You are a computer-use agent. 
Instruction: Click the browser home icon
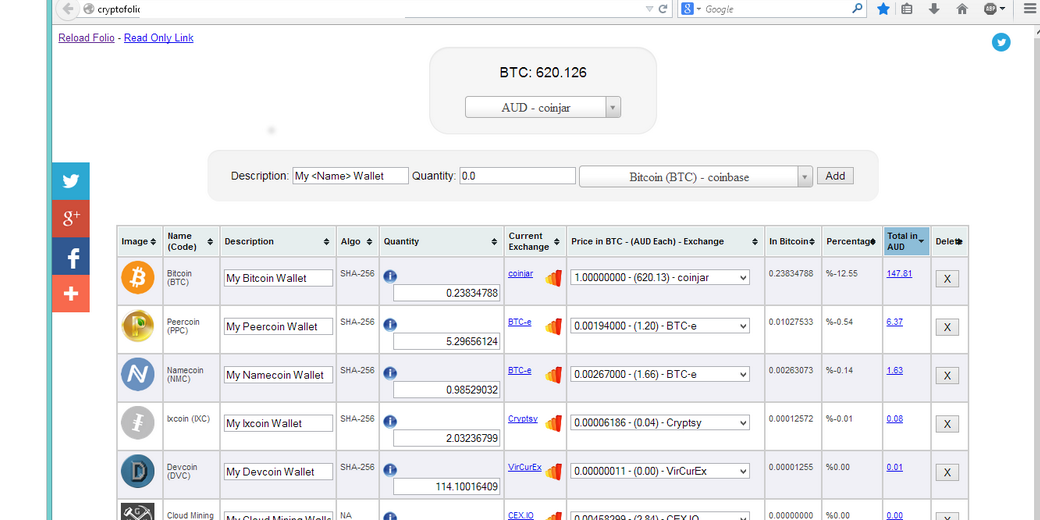pos(962,9)
